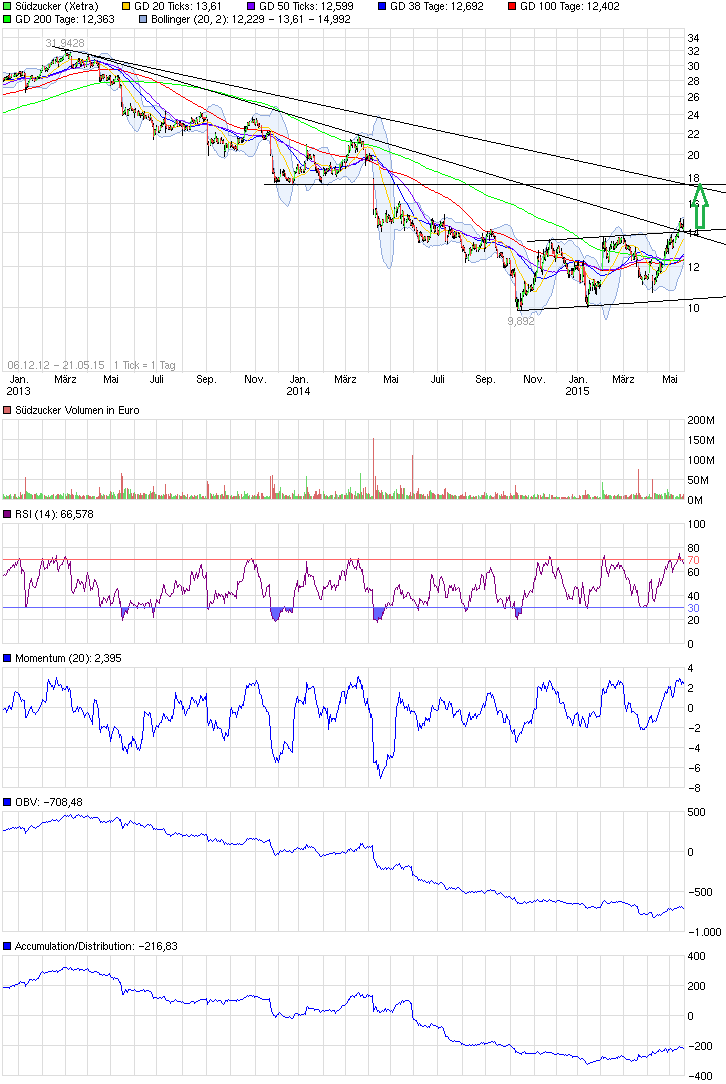This screenshot has width=726, height=1084.
Task: Click the purple GD 50 Ticks legend swatch
Action: [251, 6]
